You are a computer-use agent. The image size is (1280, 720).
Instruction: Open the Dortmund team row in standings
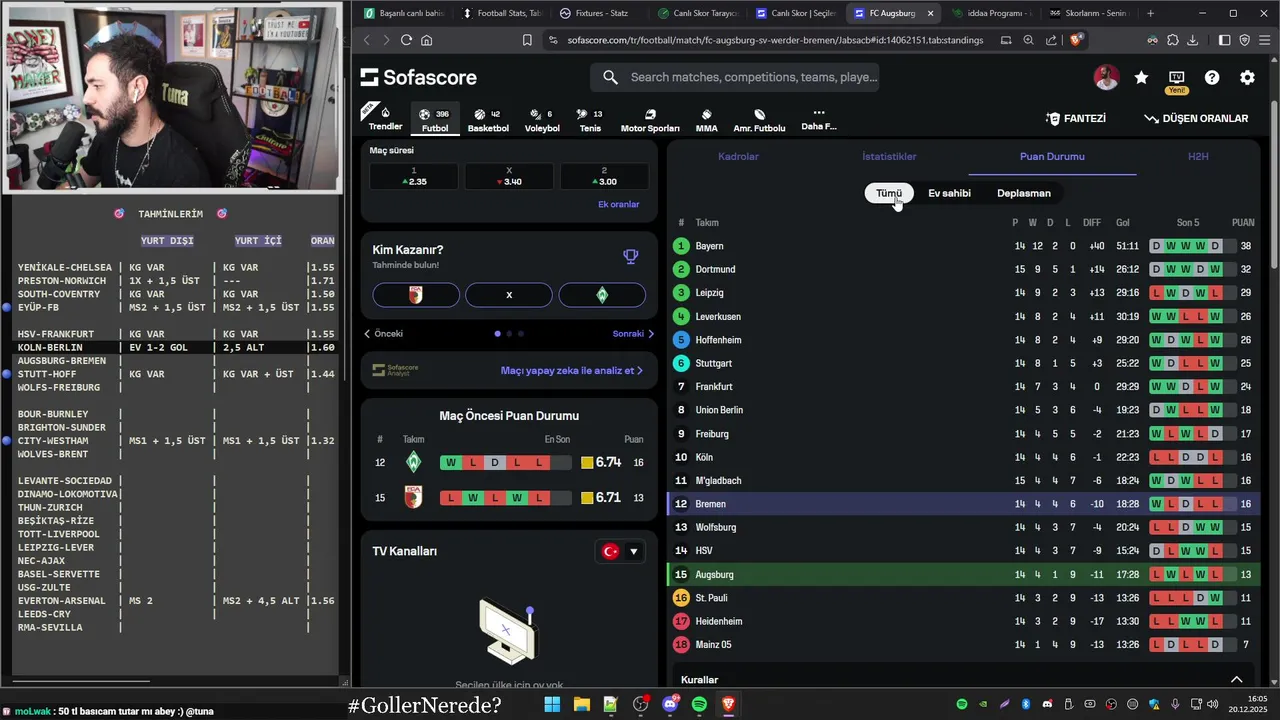(963, 269)
